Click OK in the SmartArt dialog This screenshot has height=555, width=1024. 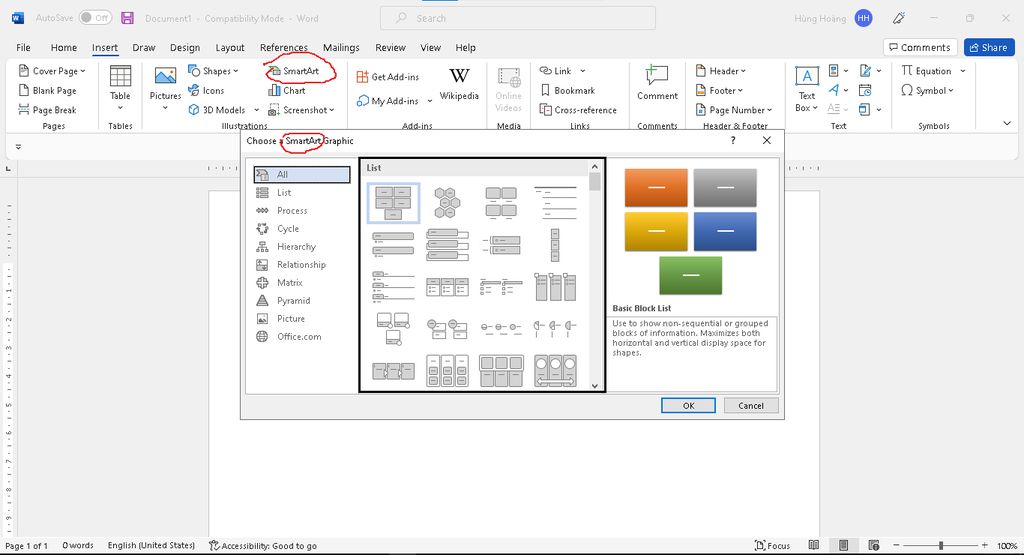(x=688, y=405)
